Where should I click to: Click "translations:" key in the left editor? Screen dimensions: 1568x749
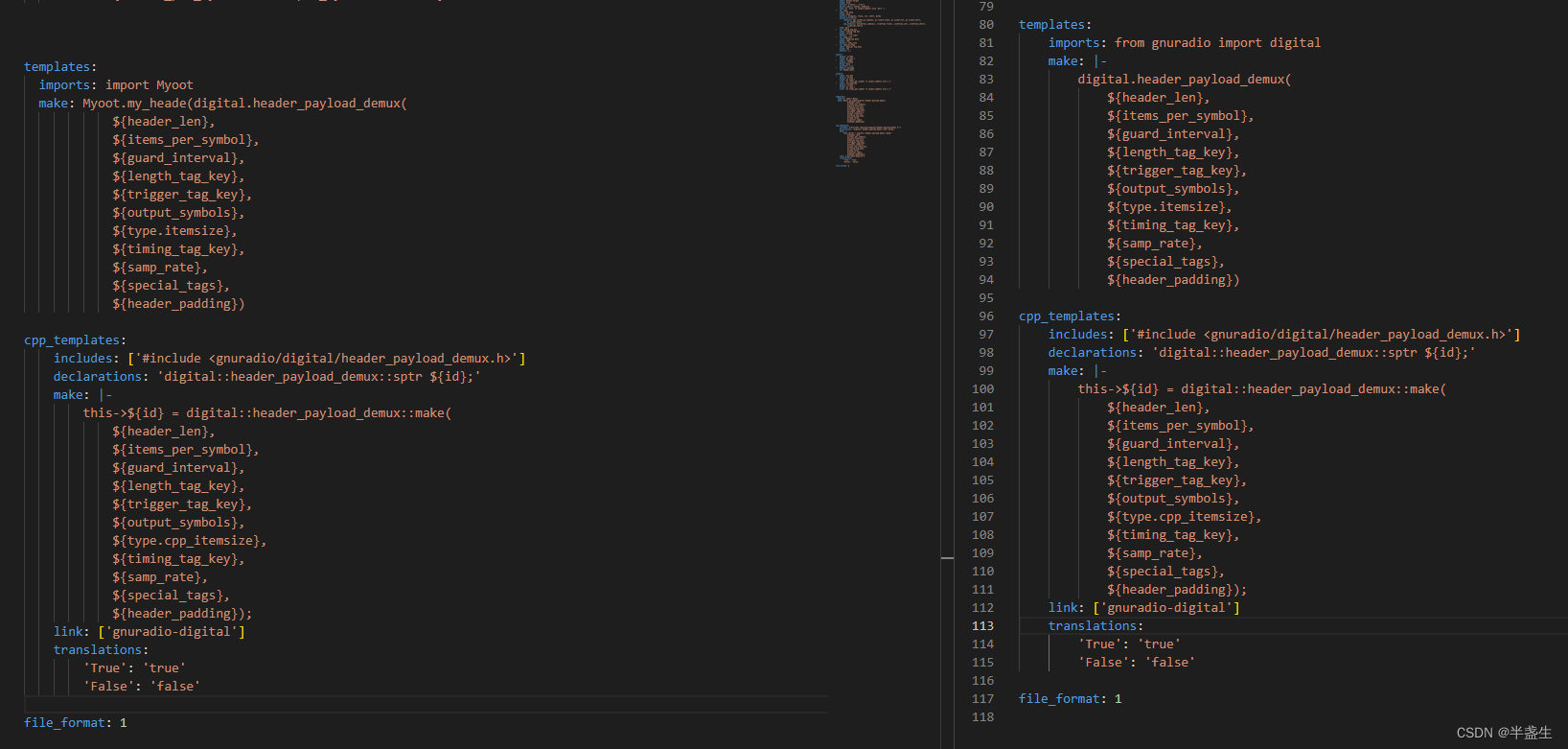point(101,650)
